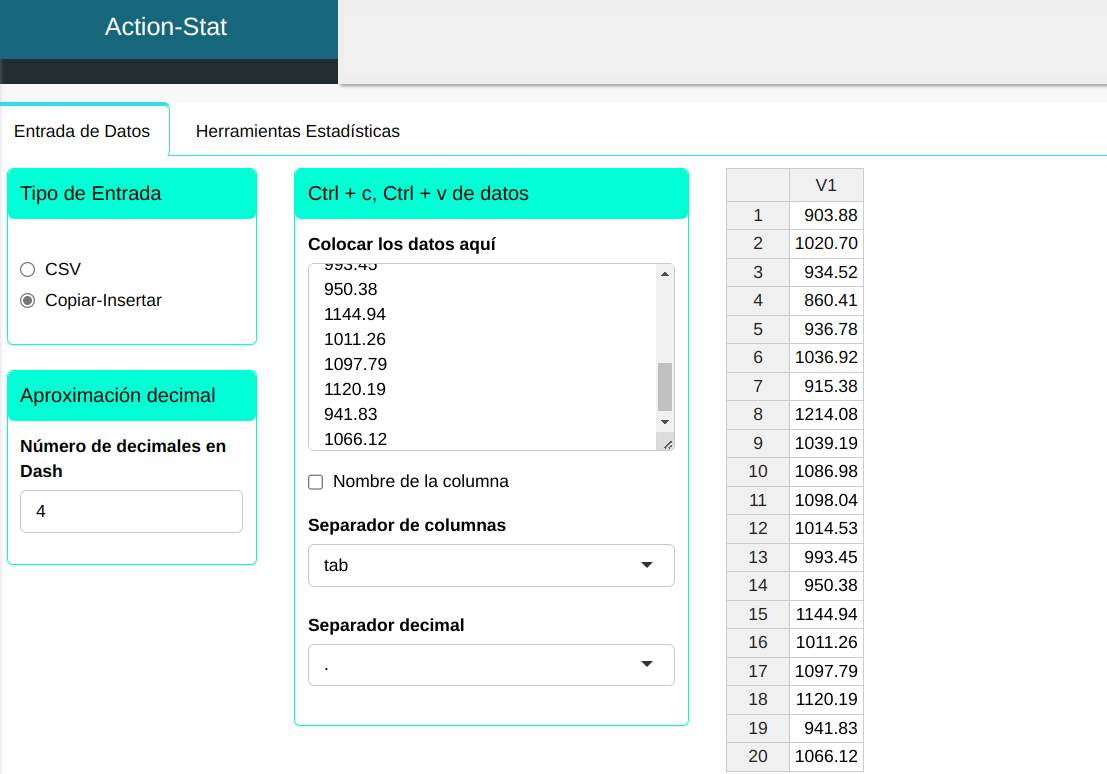The width and height of the screenshot is (1107, 774).
Task: Click the V1 column header
Action: pyautogui.click(x=825, y=185)
